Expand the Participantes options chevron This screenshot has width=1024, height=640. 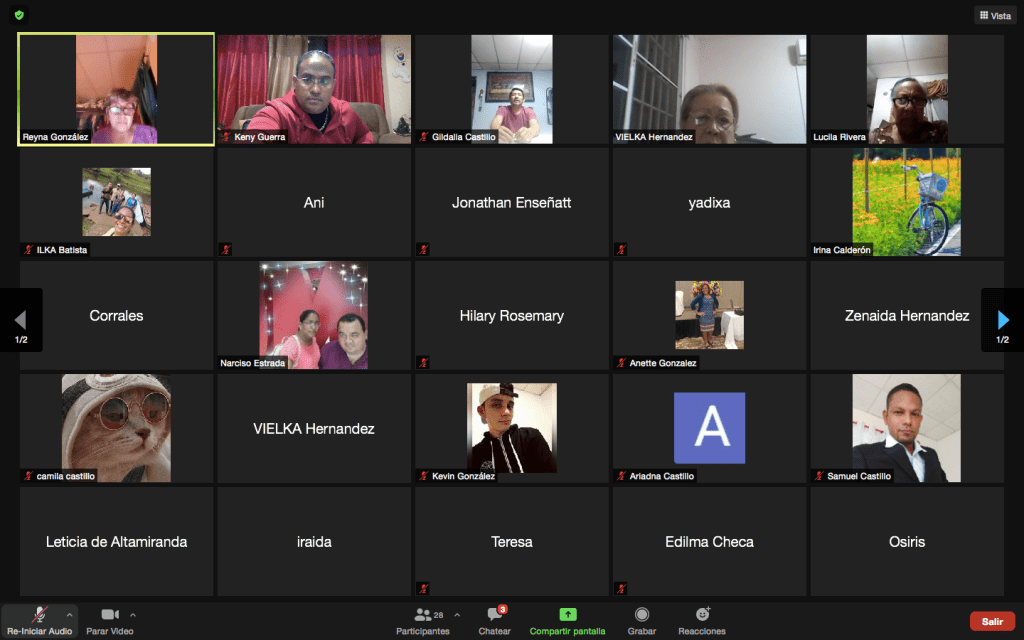click(x=457, y=614)
